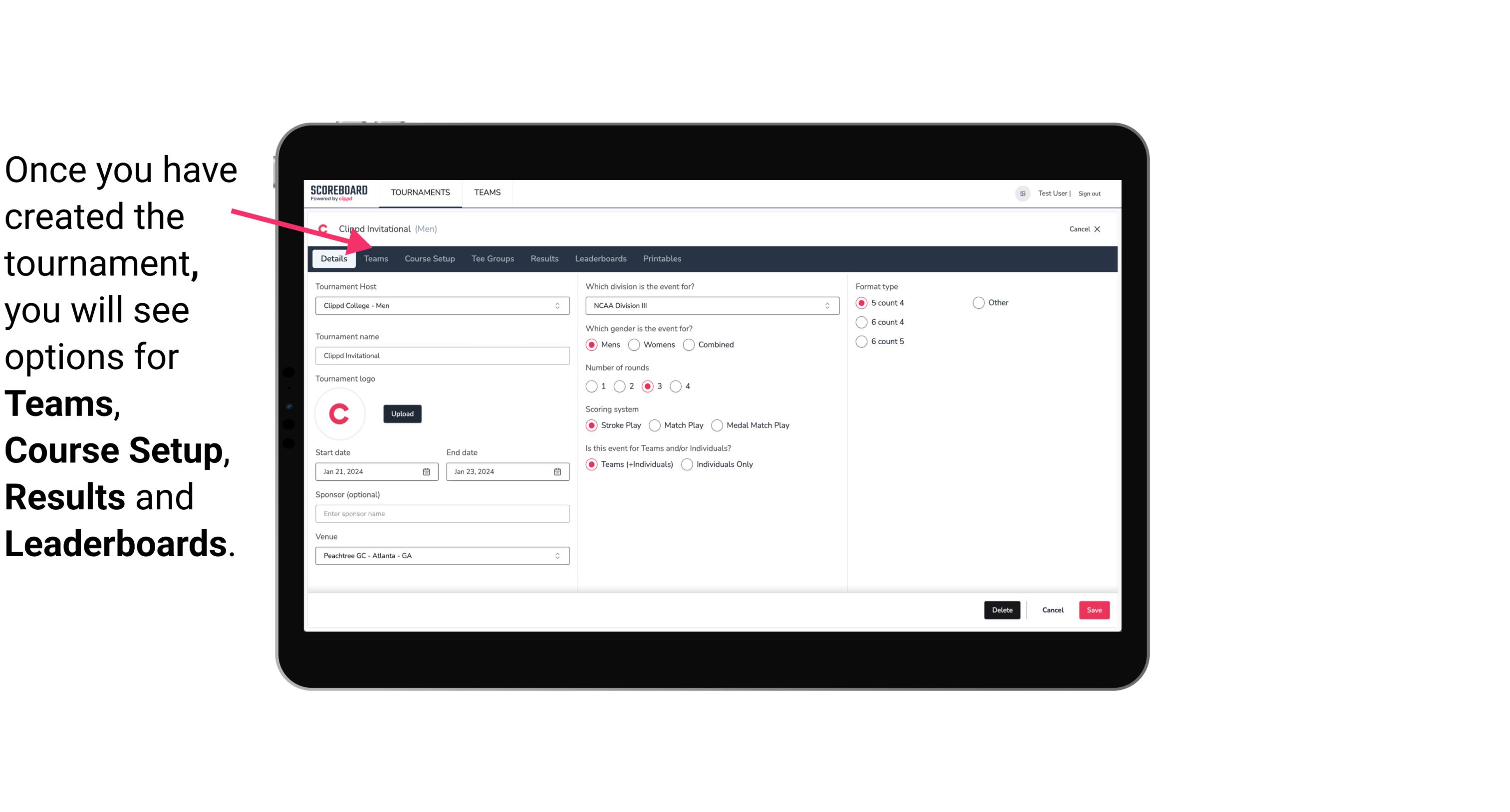Click the division dropdown arrow
The image size is (1510, 812).
pos(824,305)
